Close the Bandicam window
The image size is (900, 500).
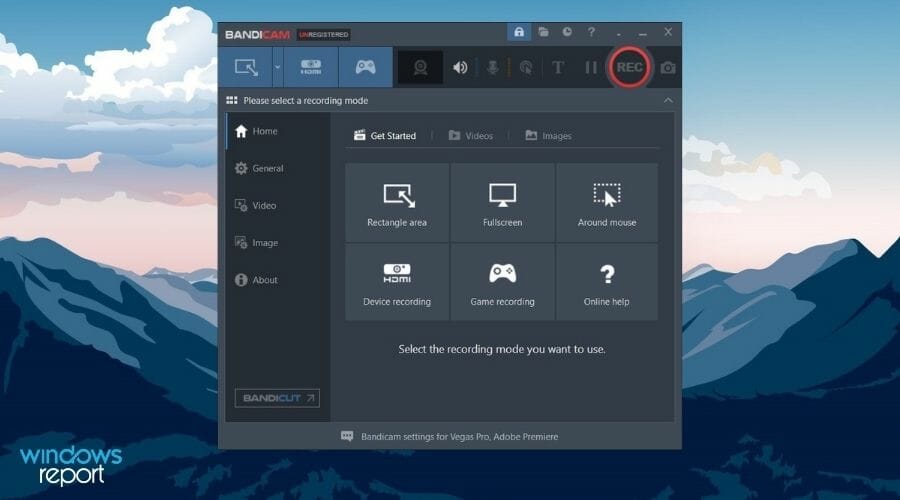(668, 32)
